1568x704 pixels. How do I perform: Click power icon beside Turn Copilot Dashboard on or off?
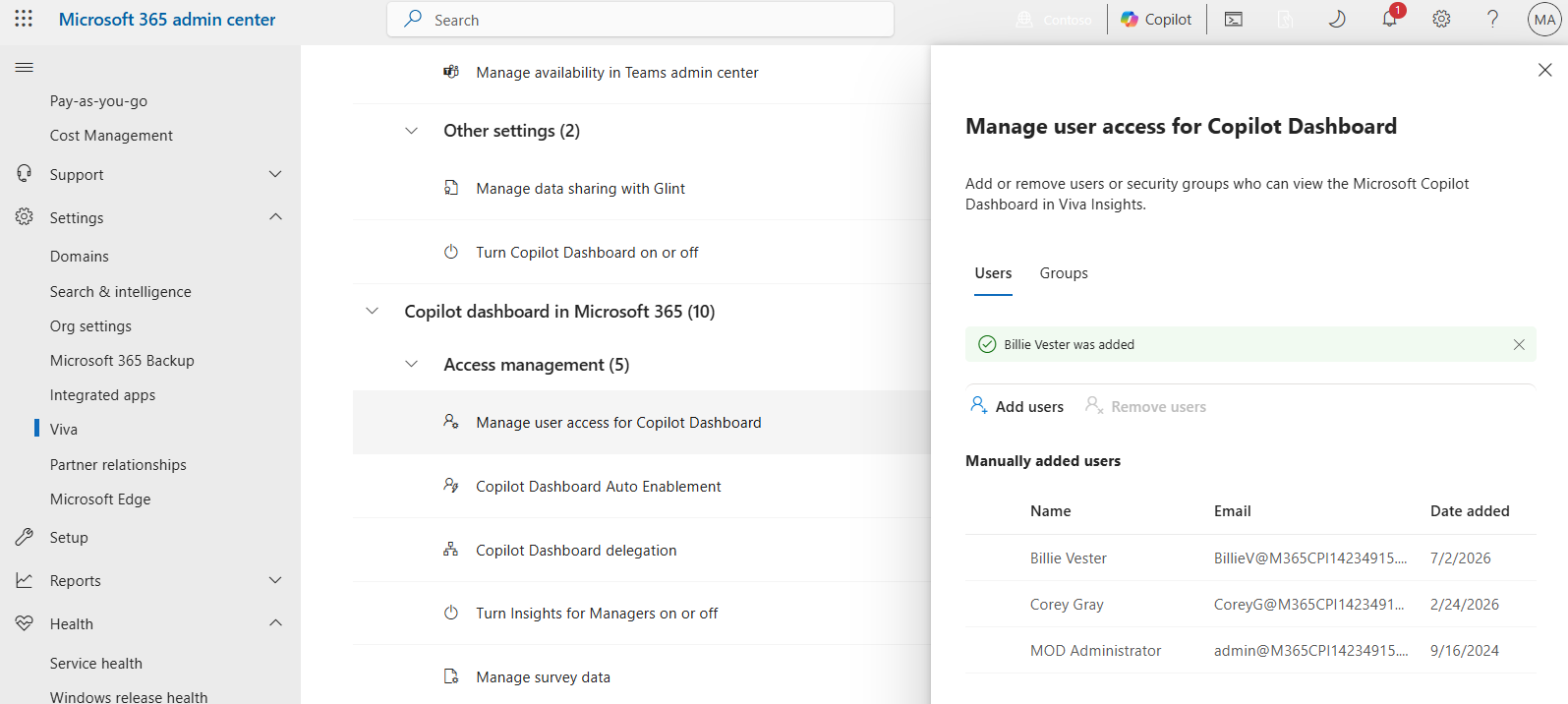coord(451,252)
